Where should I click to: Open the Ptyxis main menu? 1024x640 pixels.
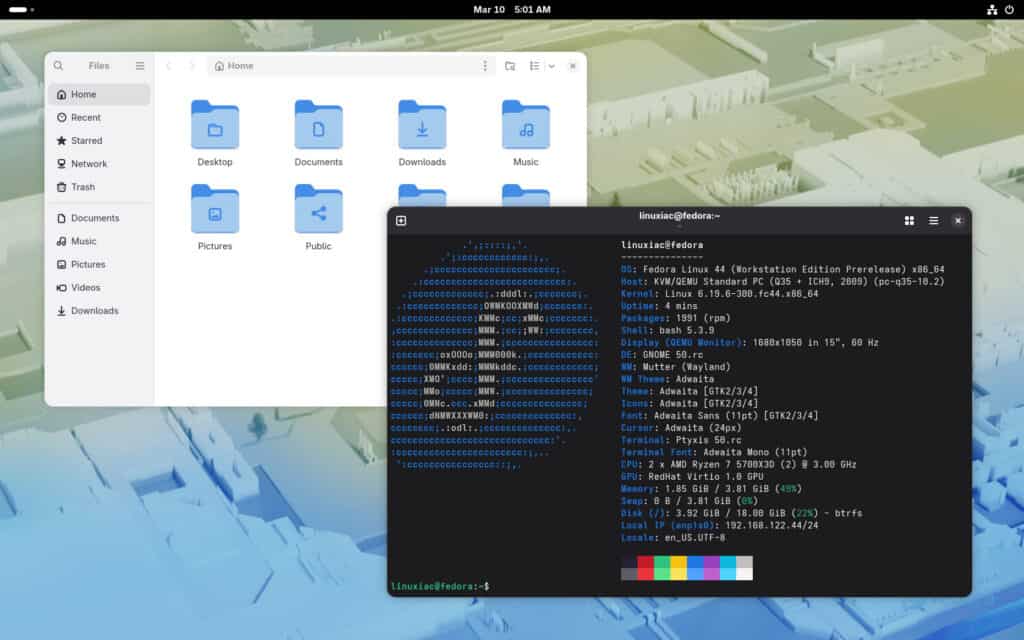click(933, 221)
